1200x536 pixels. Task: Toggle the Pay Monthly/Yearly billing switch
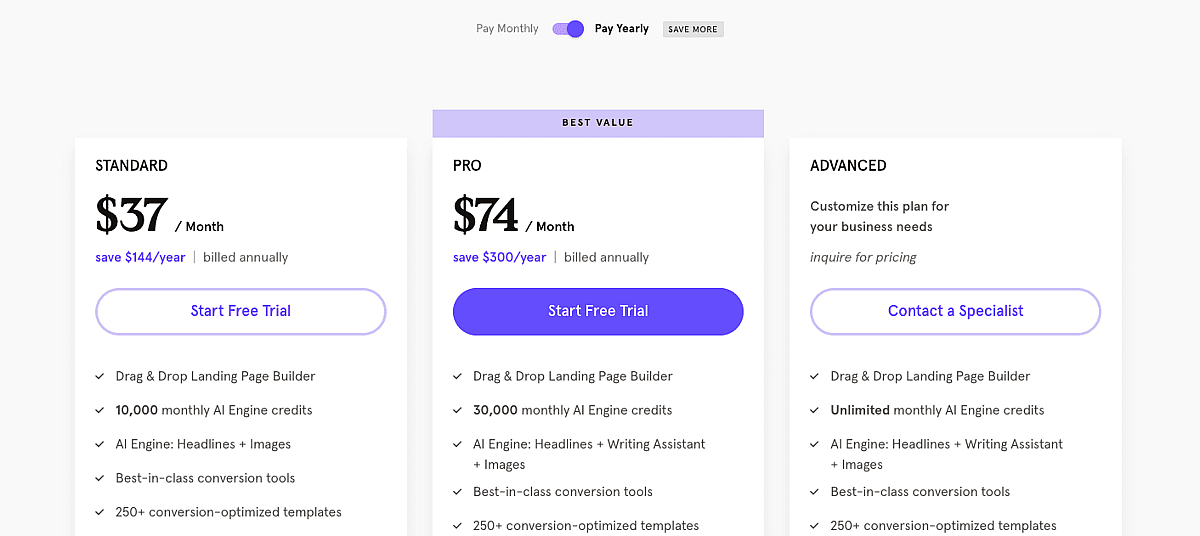click(x=568, y=29)
